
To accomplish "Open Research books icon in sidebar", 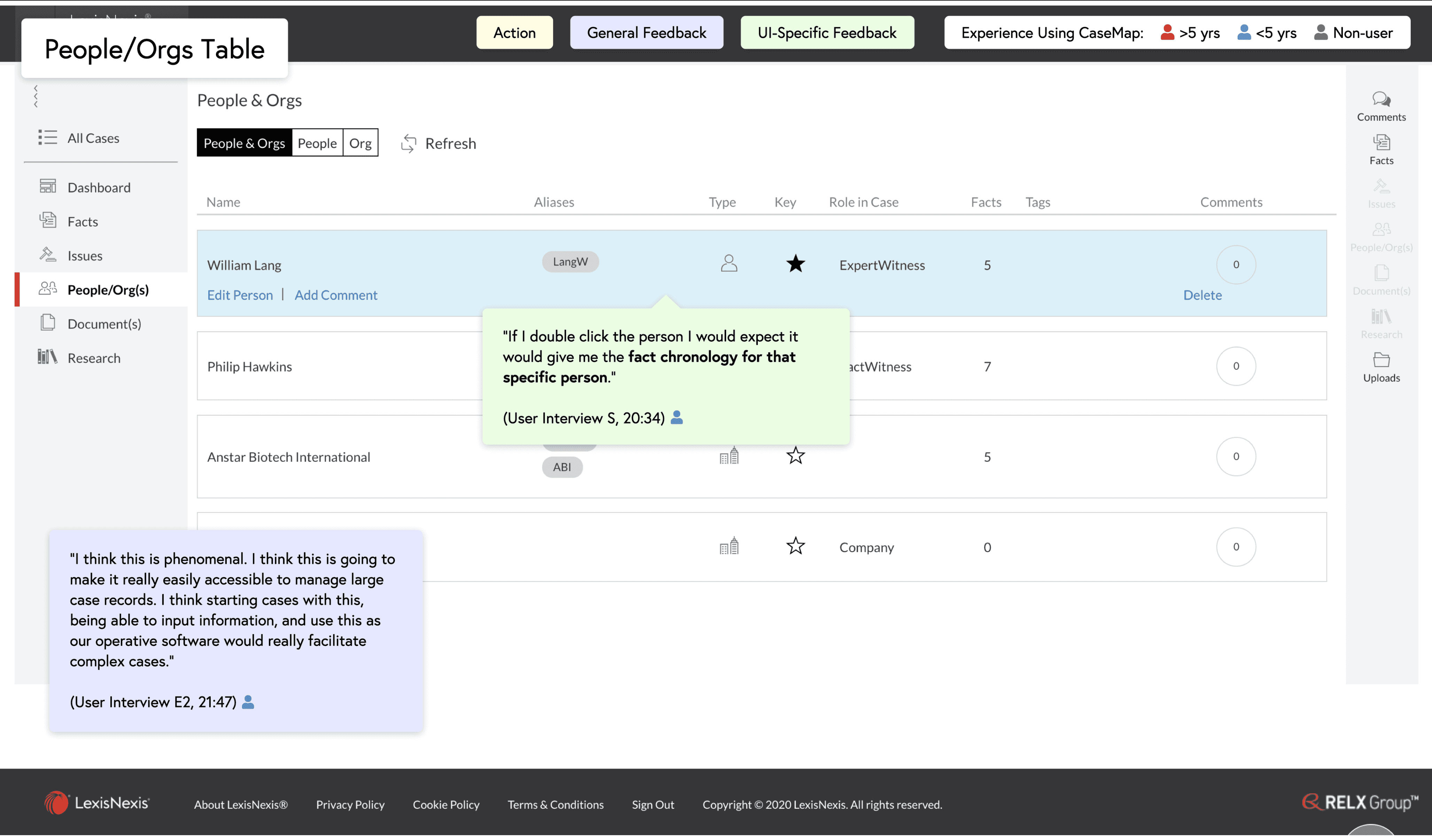I will coord(48,357).
